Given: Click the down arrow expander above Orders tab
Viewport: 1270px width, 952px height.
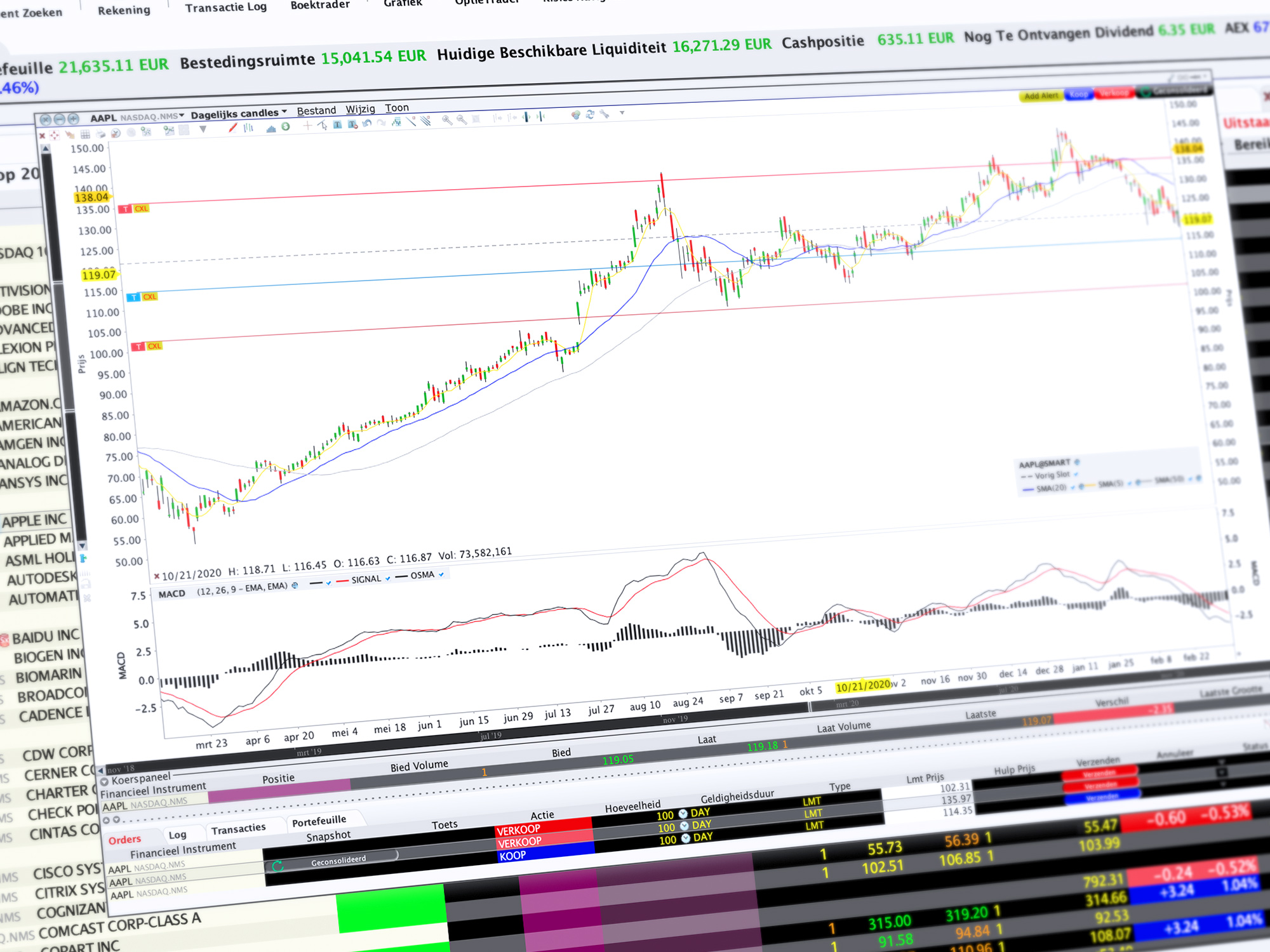Looking at the screenshot, I should tap(116, 819).
